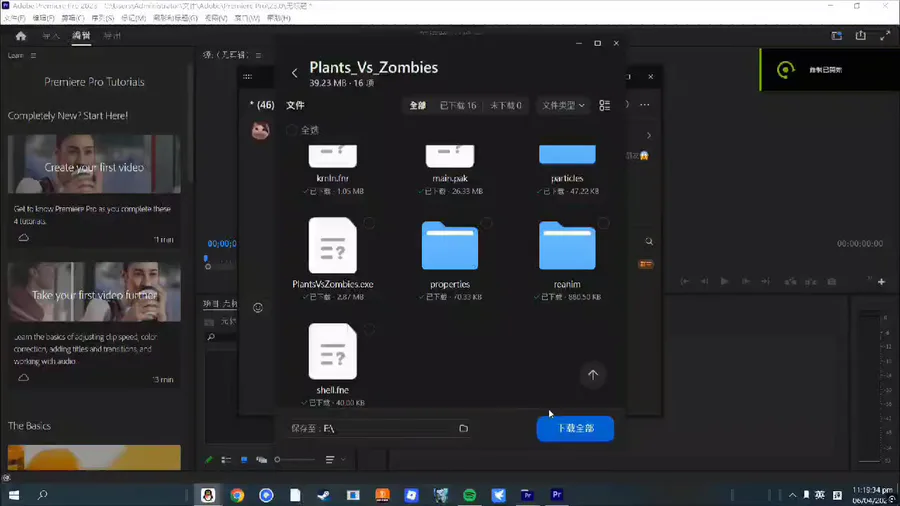Go back from the Plants_Vs_Zombies folder

294,73
